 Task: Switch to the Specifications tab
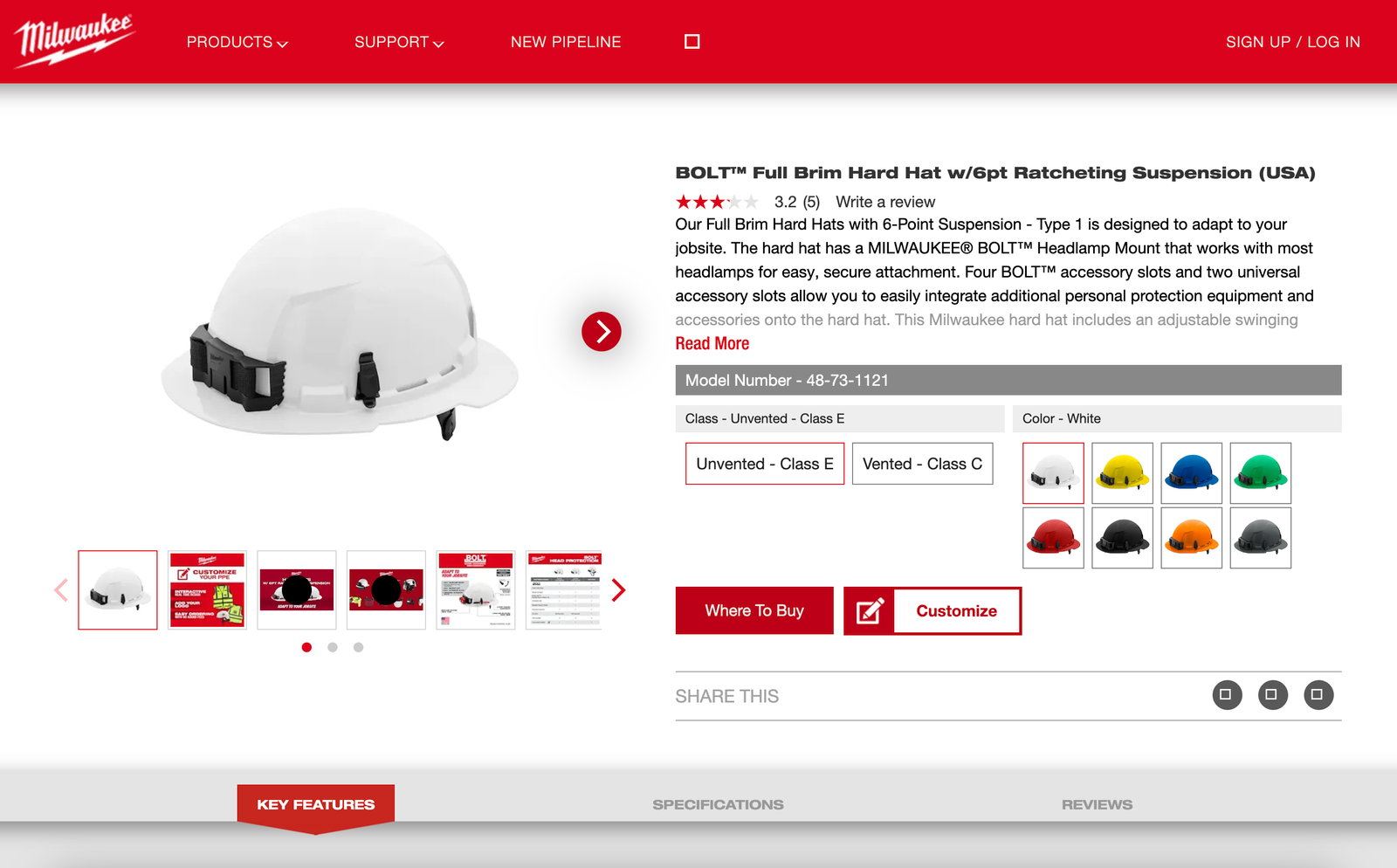point(718,804)
